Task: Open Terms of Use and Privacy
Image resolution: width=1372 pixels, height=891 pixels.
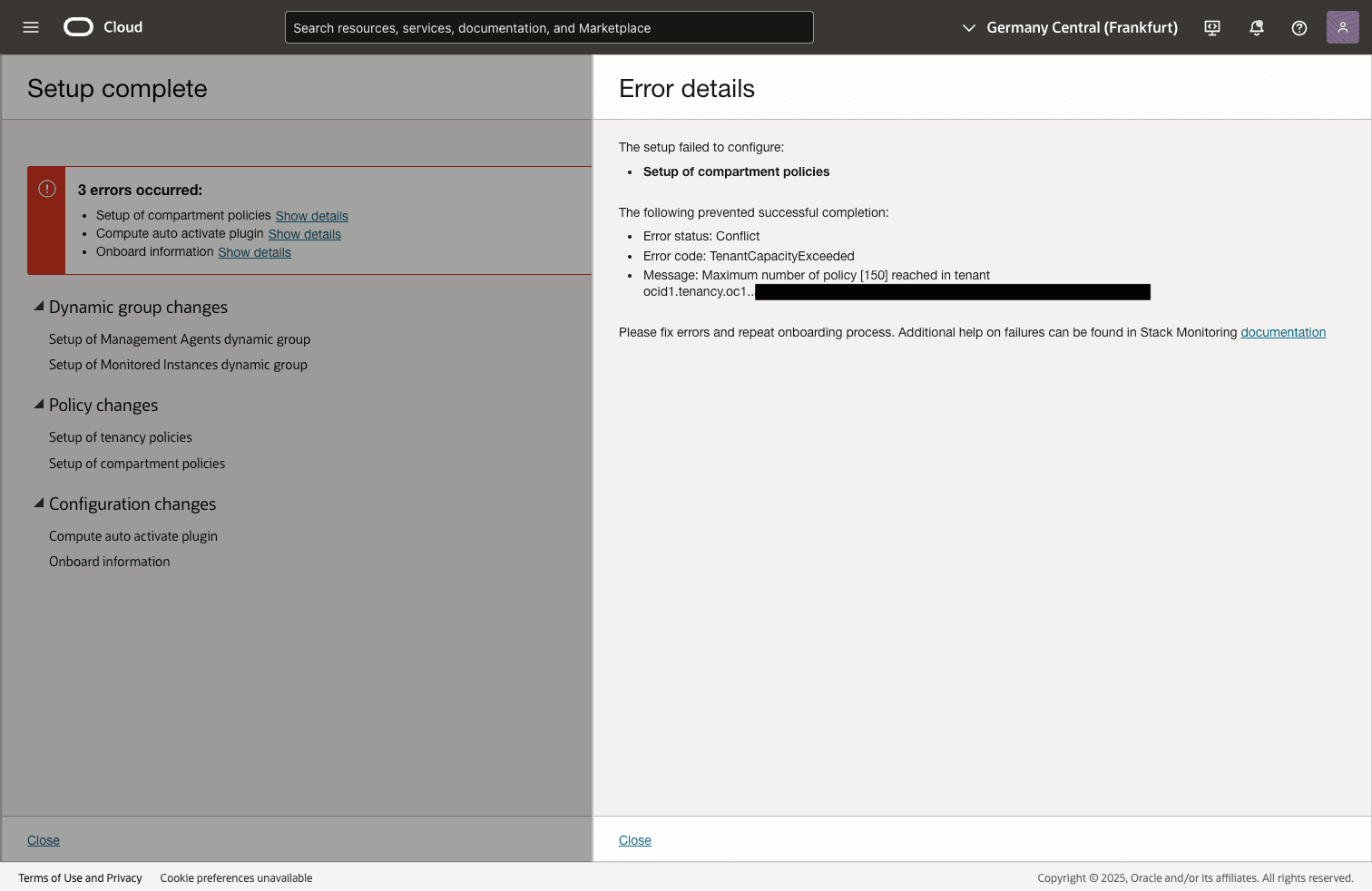Action: [80, 877]
